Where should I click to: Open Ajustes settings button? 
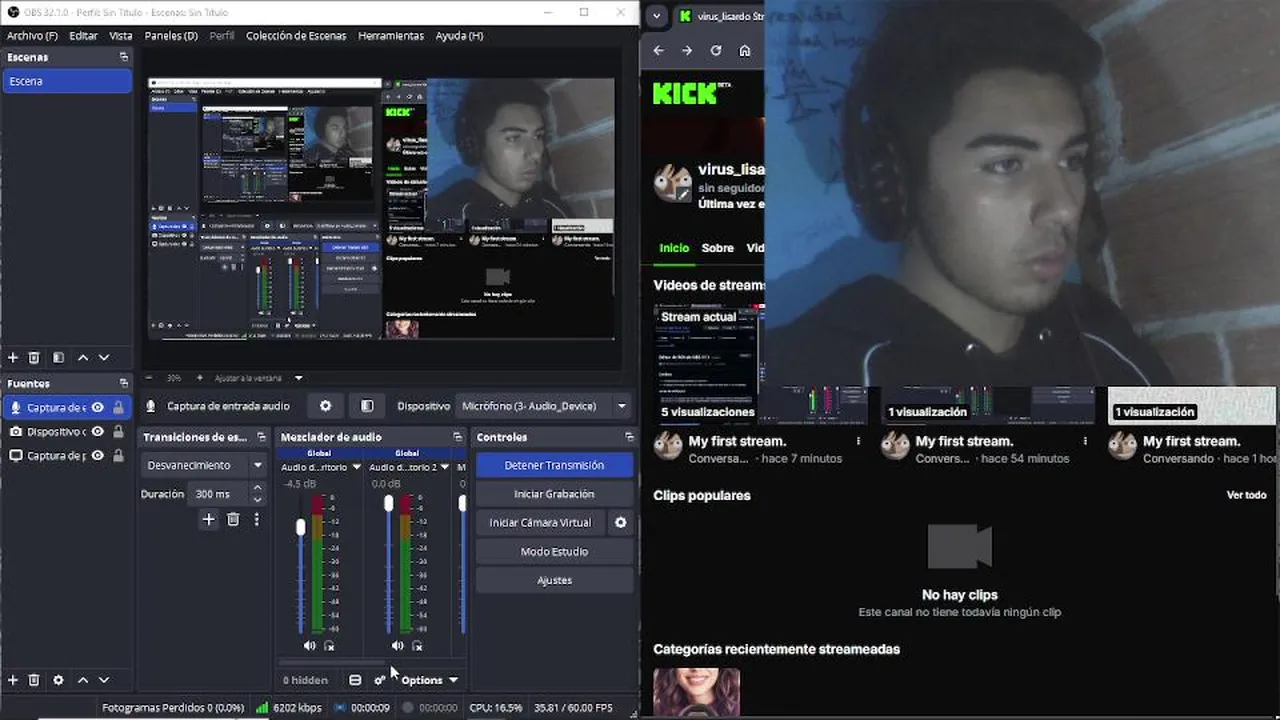[x=554, y=580]
